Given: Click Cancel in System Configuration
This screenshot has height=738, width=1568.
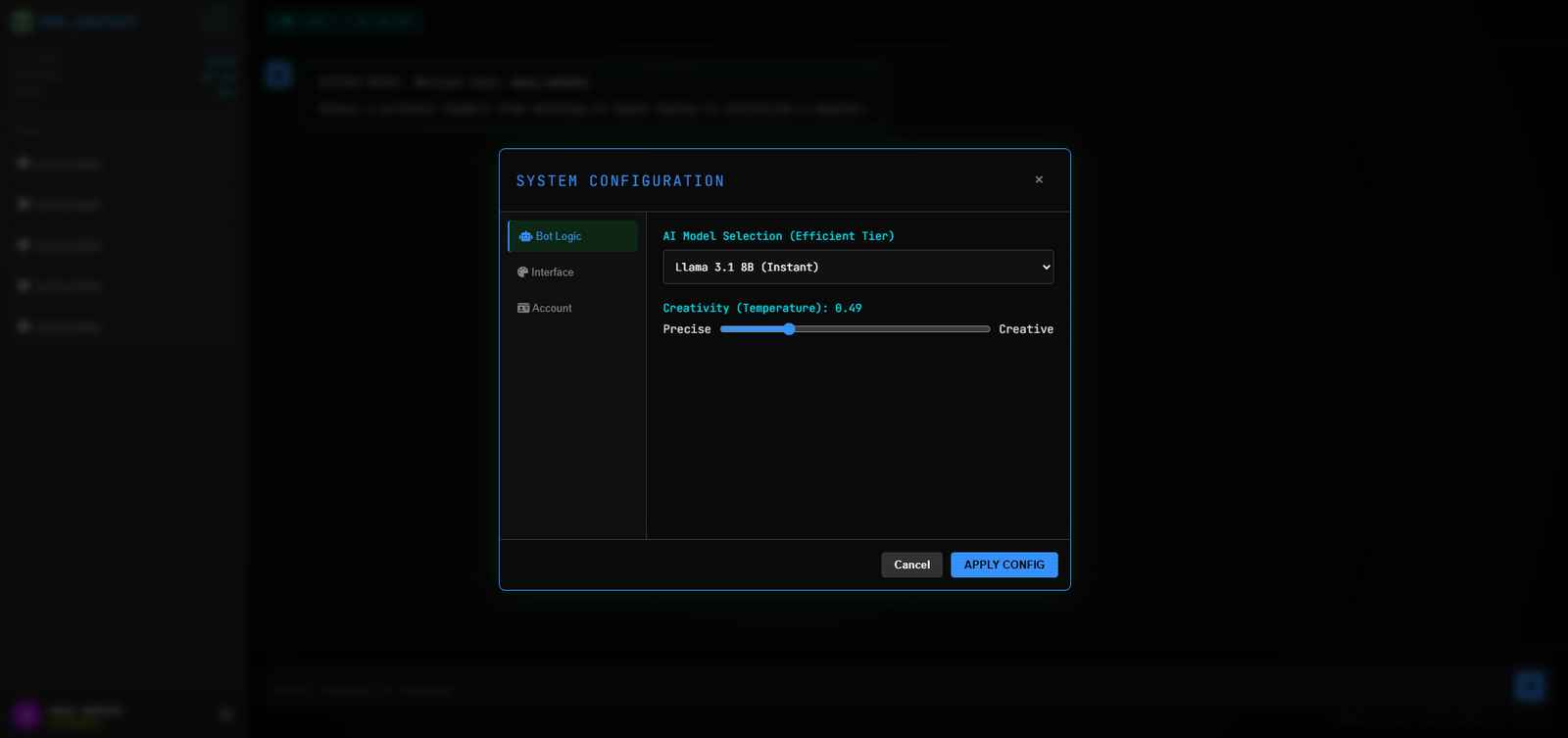Looking at the screenshot, I should click(x=911, y=565).
